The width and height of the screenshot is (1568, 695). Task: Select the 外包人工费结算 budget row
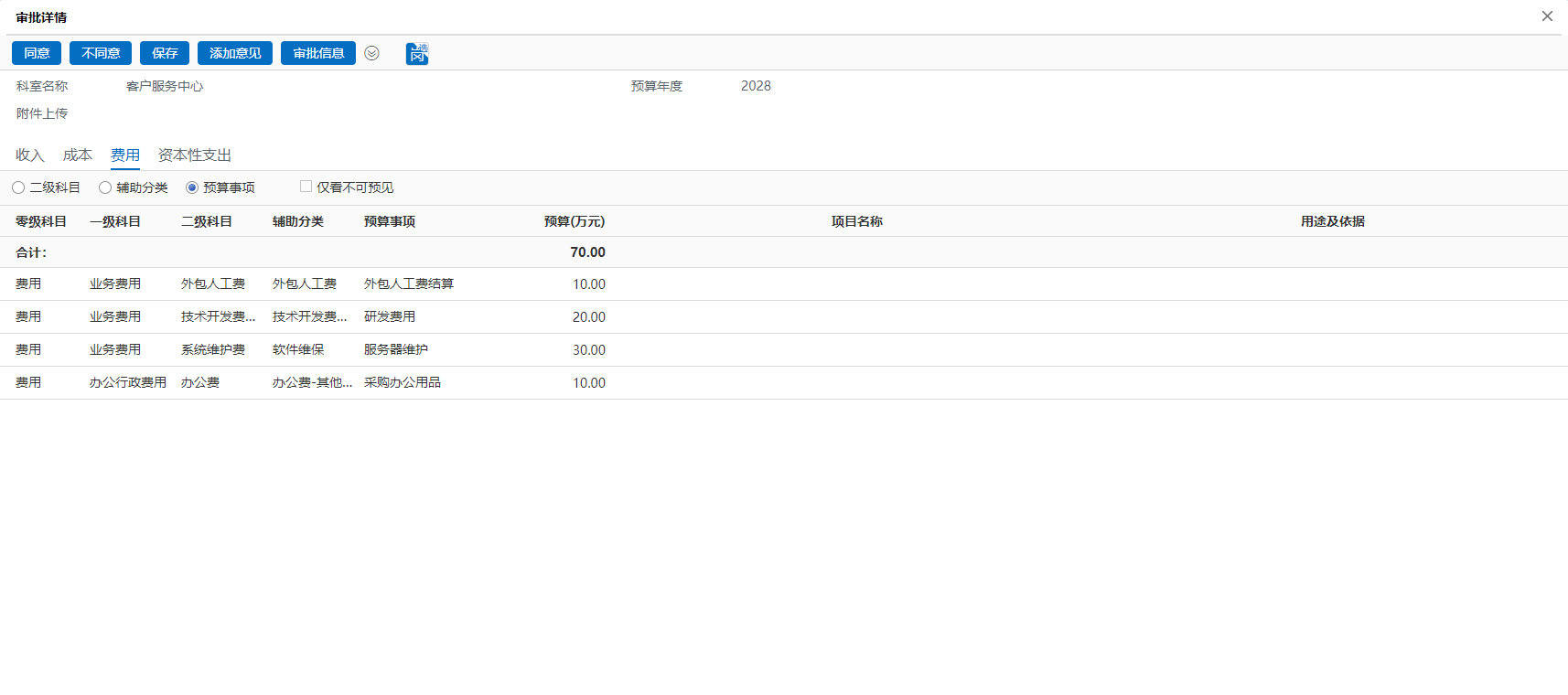coord(409,284)
